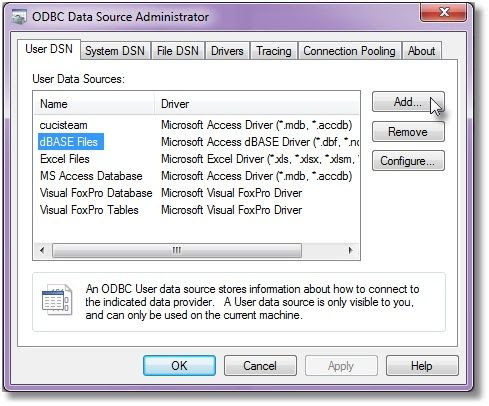Switch to the System DSN tab
Image resolution: width=489 pixels, height=406 pixels.
pyautogui.click(x=115, y=51)
